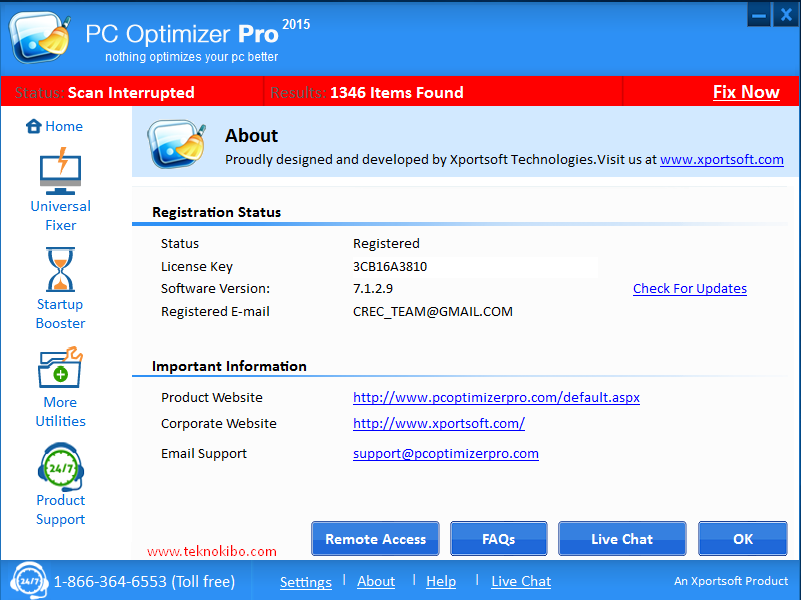
Task: Open www.xportsoft.com link in About header
Action: click(x=721, y=159)
